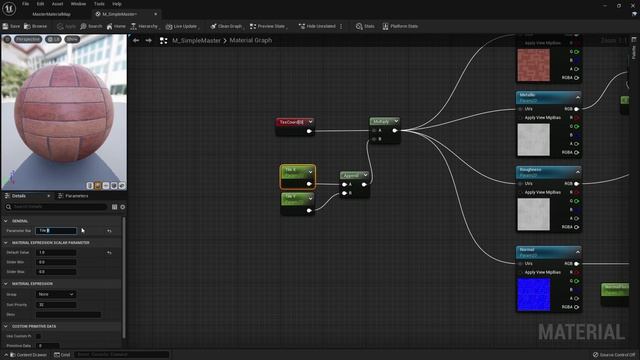Click the Desc text field
The image size is (640, 360).
pos(68,315)
